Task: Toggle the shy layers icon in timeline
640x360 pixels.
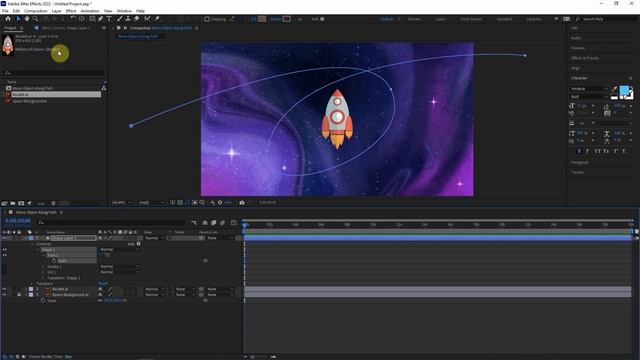Action: [204, 222]
